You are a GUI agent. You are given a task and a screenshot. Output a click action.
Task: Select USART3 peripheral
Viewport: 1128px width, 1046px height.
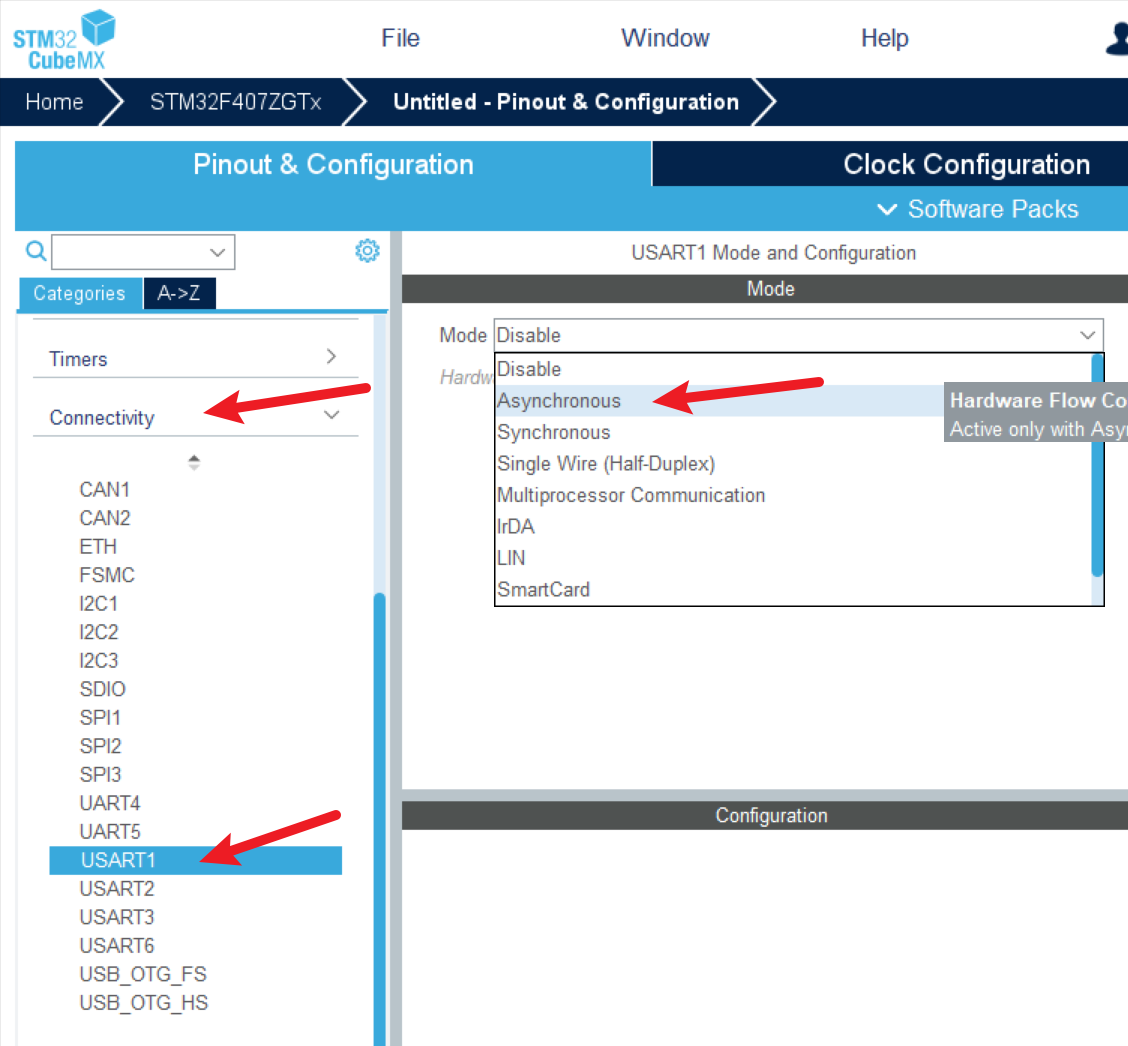(117, 917)
